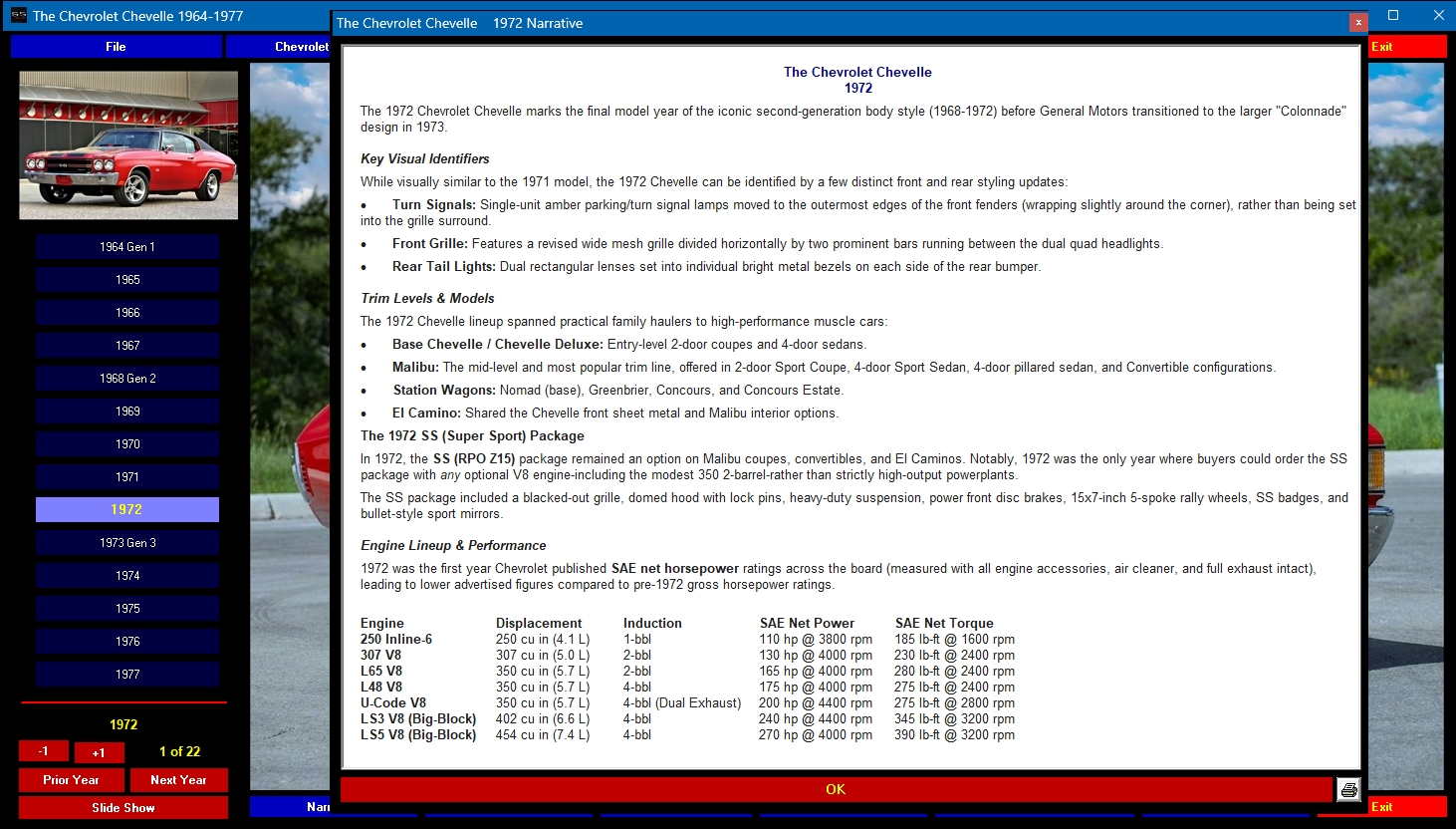Click the Chevelle app icon in the title bar
Image resolution: width=1456 pixels, height=829 pixels.
coord(19,15)
